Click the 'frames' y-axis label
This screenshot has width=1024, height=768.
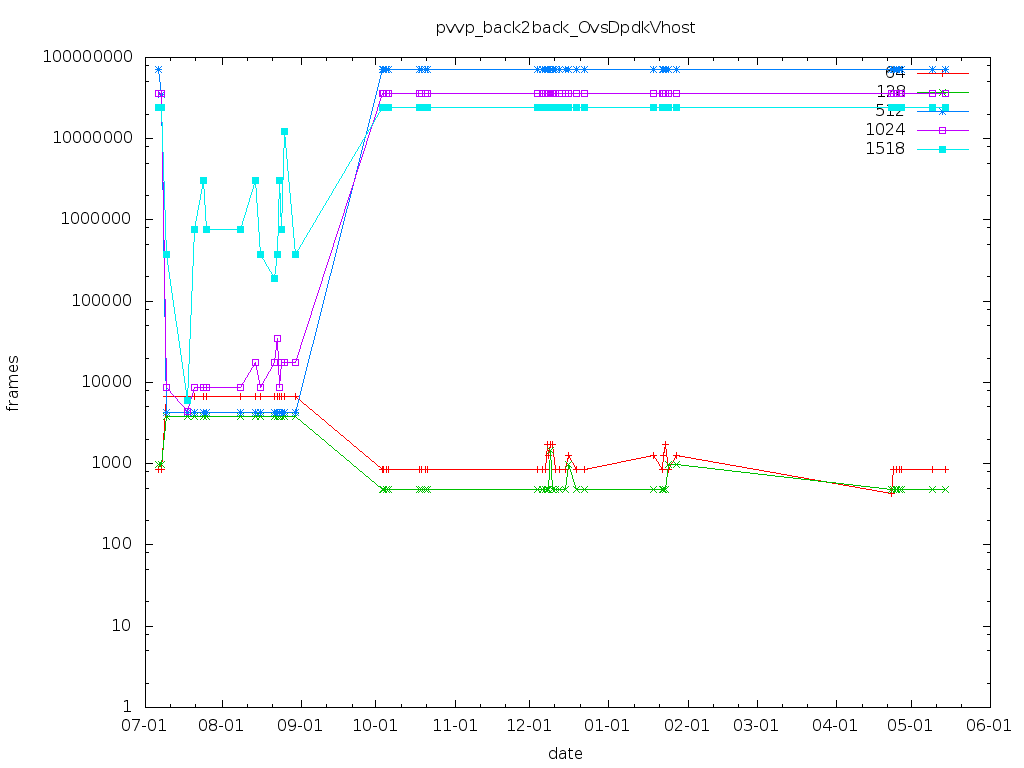click(13, 382)
